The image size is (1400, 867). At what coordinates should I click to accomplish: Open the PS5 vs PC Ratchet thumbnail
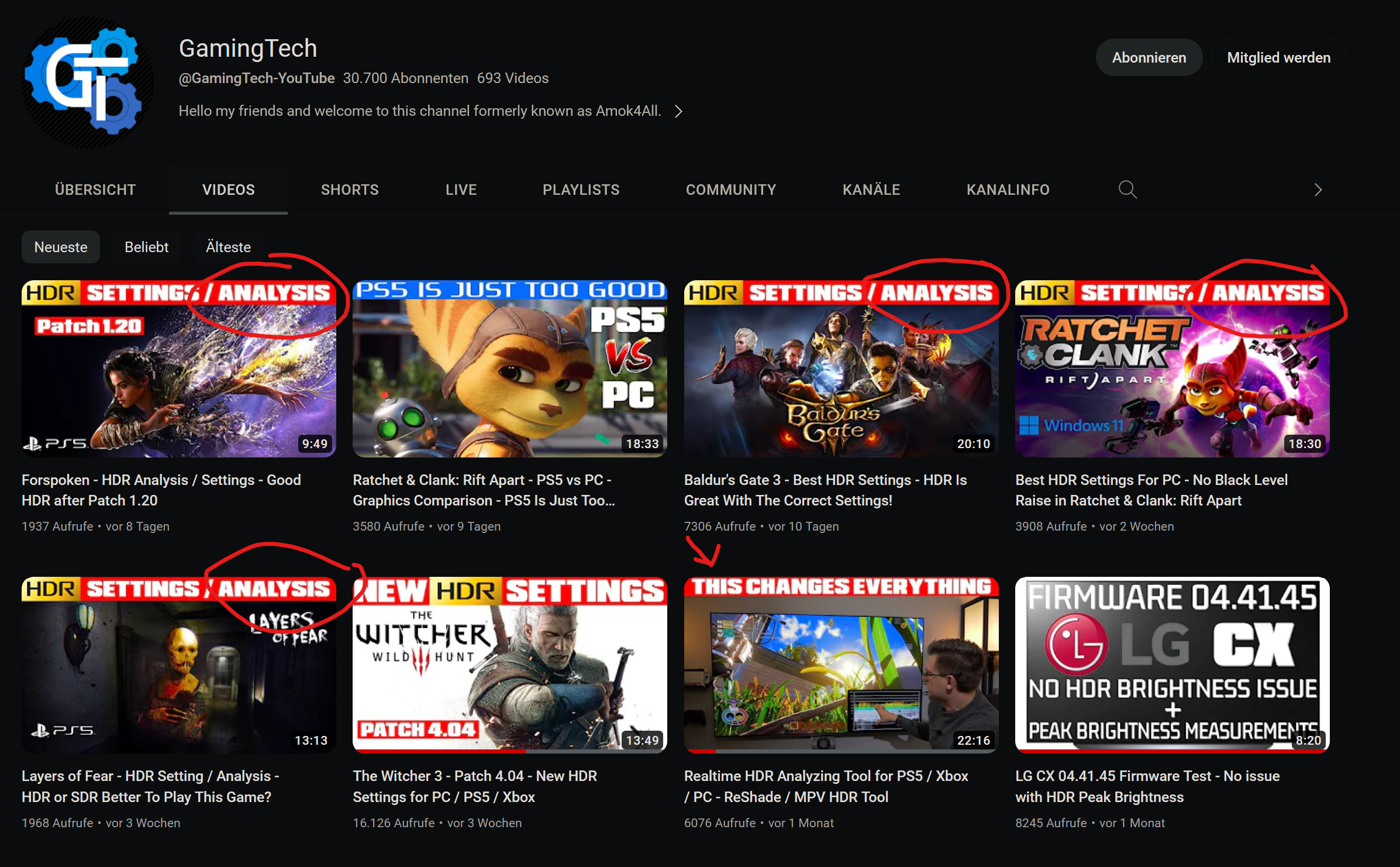point(510,369)
